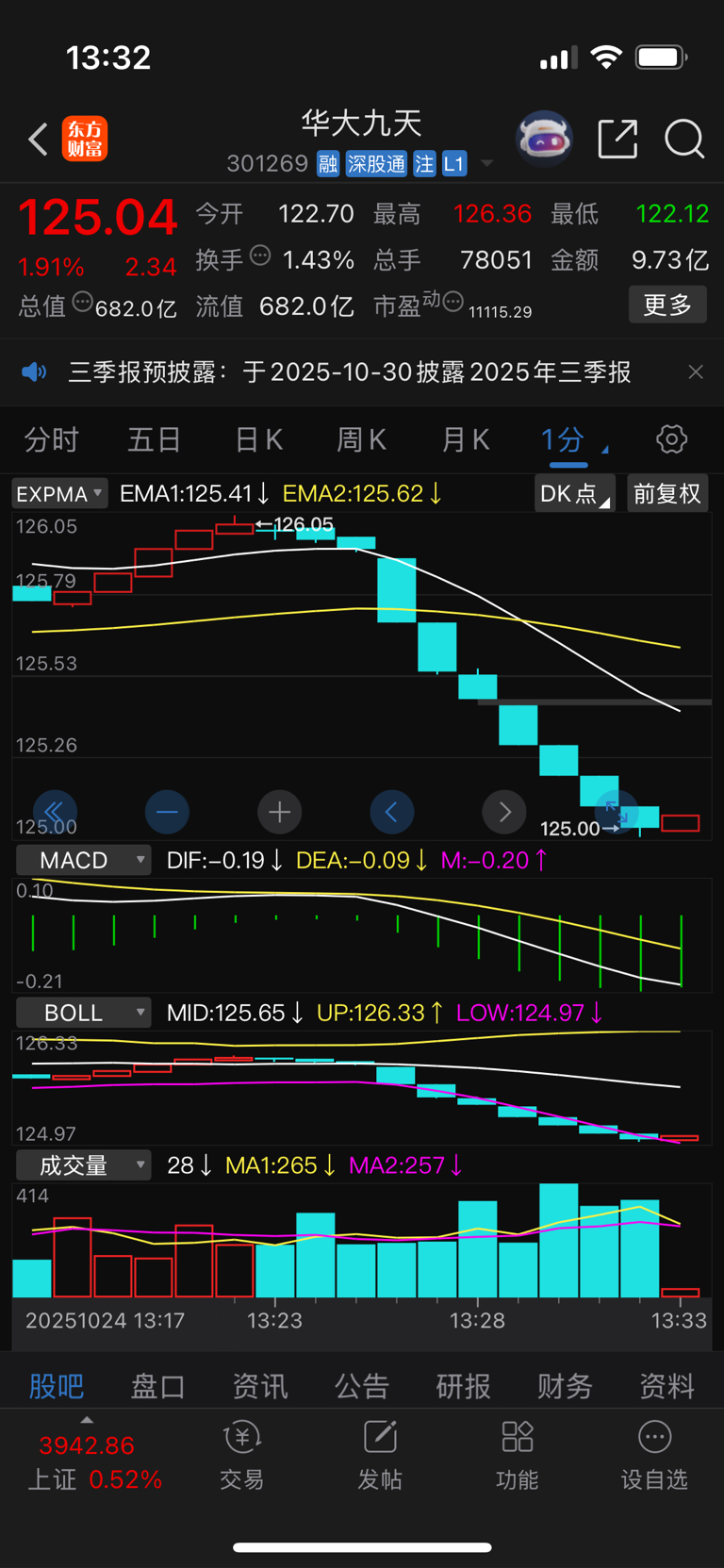724x1568 pixels.
Task: Open the 东方财富 logo icon
Action: (x=85, y=140)
